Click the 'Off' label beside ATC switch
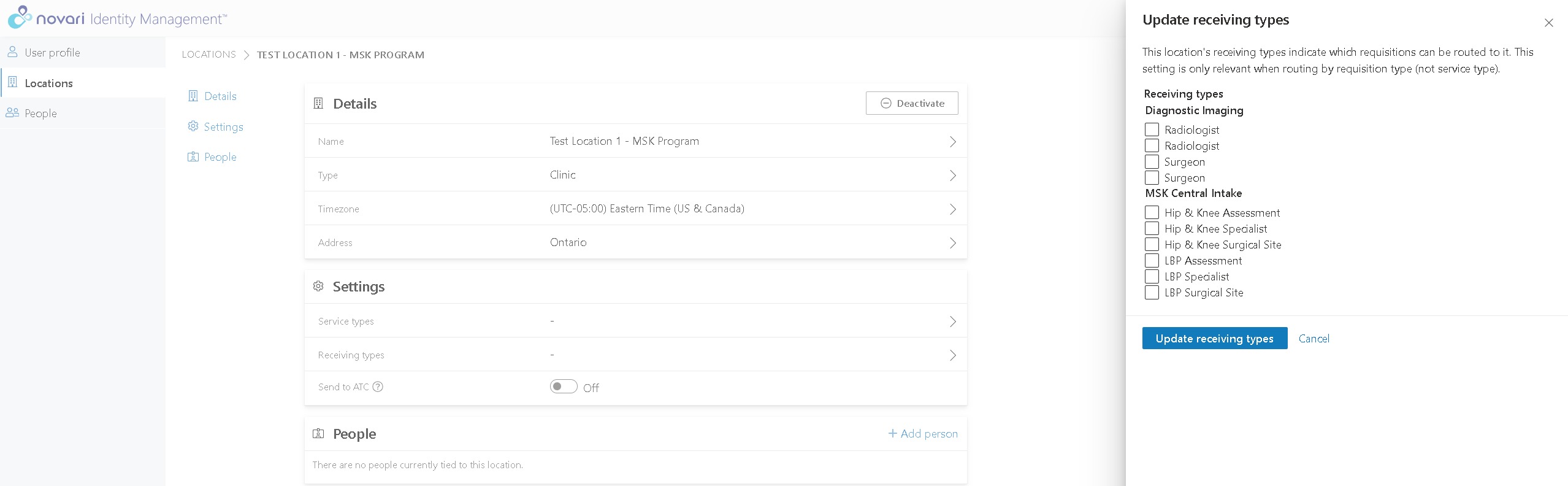The width and height of the screenshot is (1568, 486). pyautogui.click(x=591, y=388)
